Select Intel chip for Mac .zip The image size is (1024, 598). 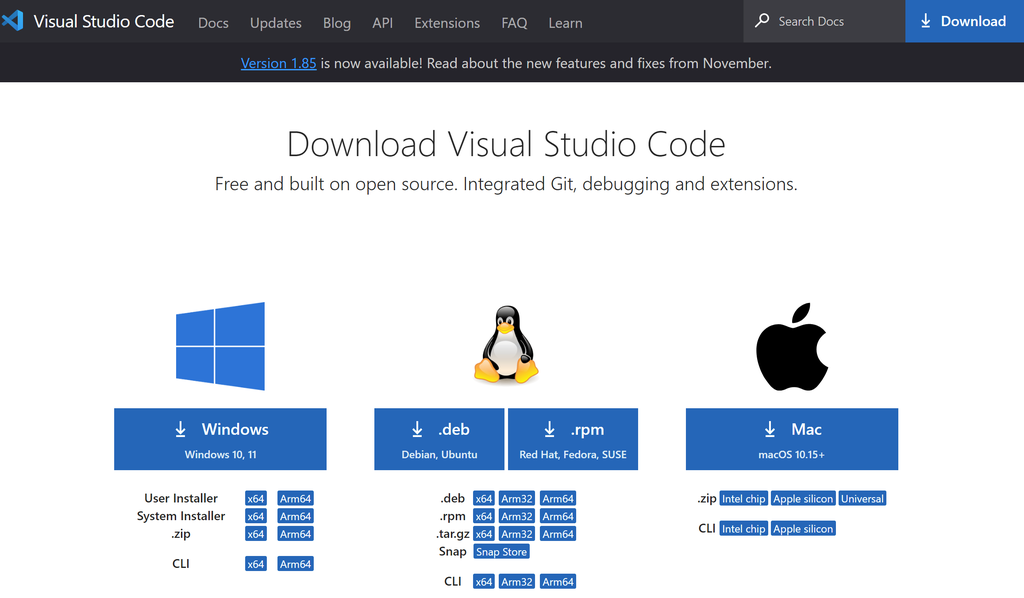[743, 499]
